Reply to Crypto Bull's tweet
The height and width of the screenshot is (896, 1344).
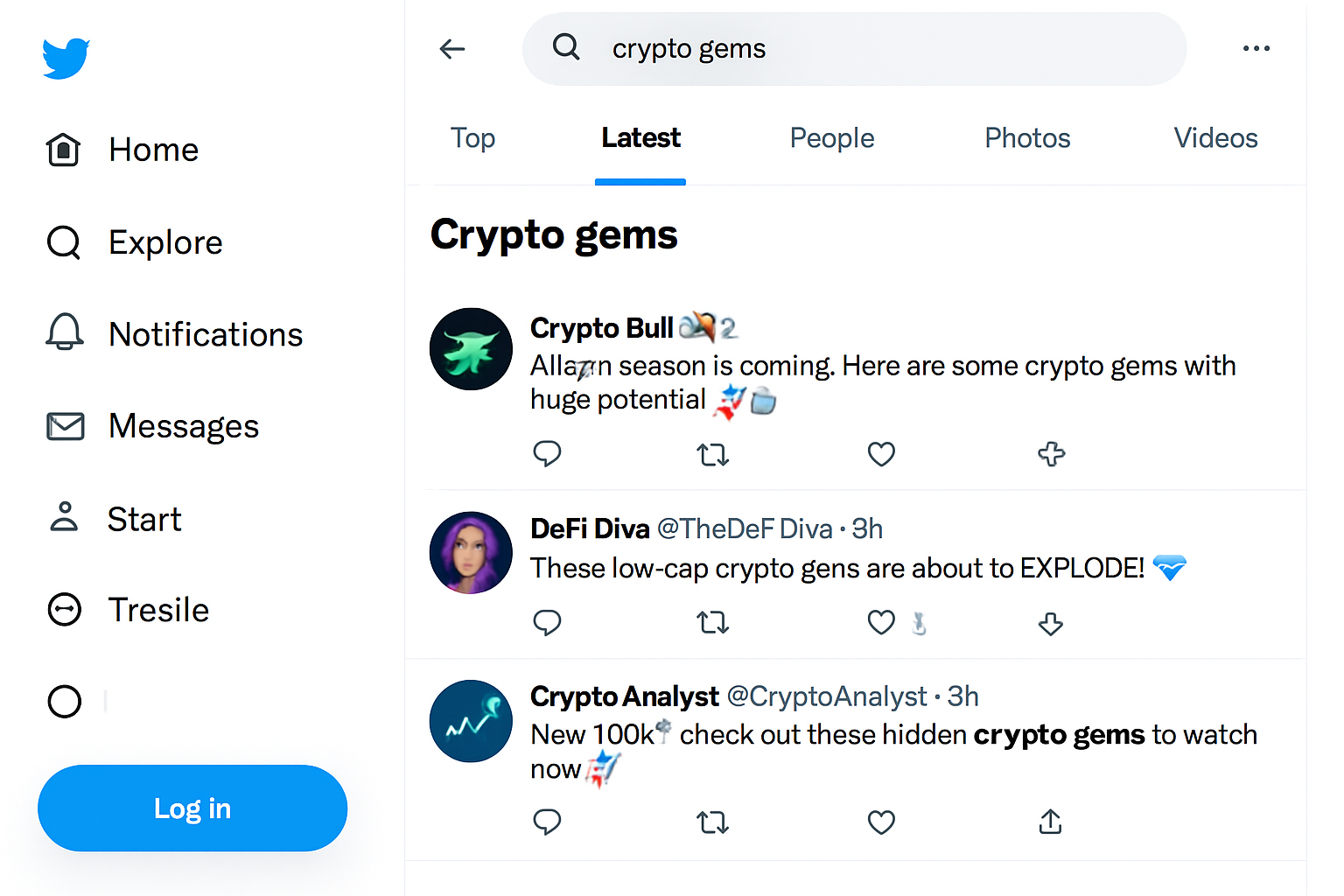click(547, 454)
